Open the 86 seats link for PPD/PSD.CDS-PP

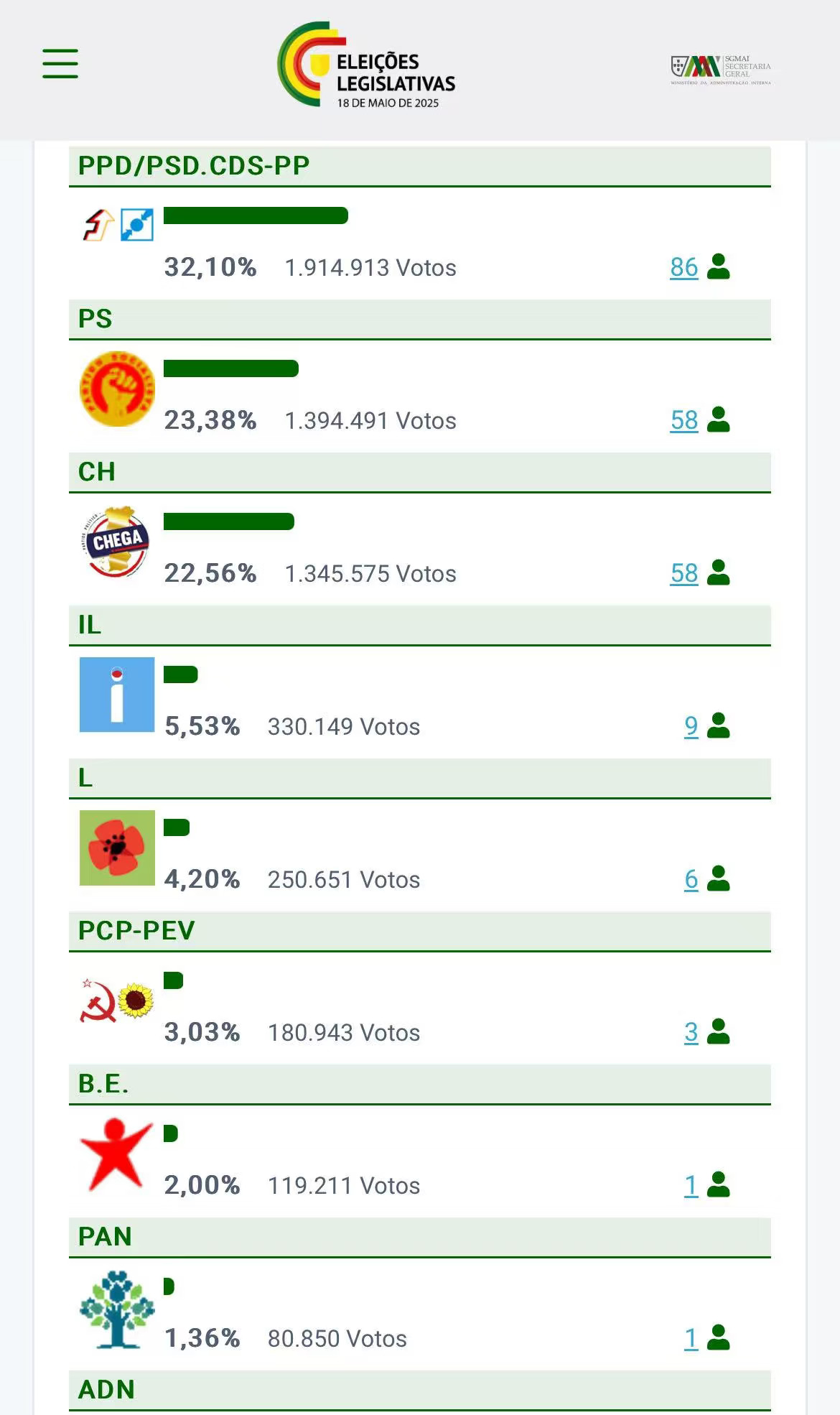(x=683, y=267)
